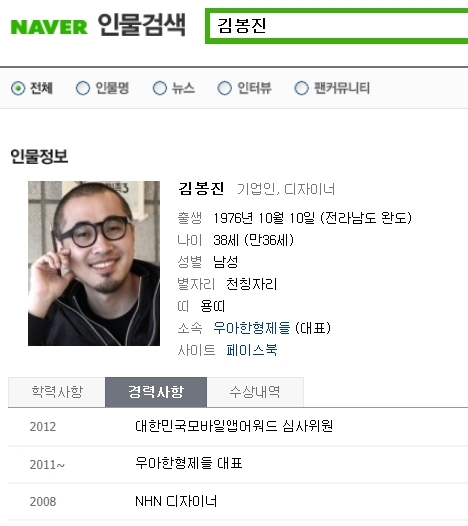Switch to the 경력사항 tab
The image size is (468, 526).
tap(156, 392)
